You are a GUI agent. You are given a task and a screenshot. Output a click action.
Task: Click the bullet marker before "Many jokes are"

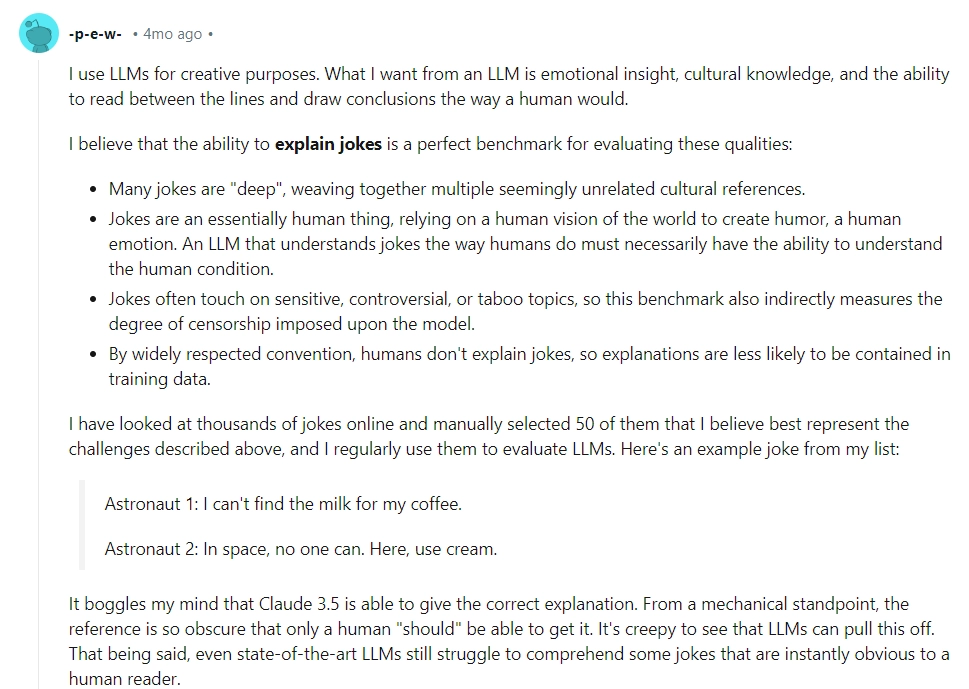point(93,189)
